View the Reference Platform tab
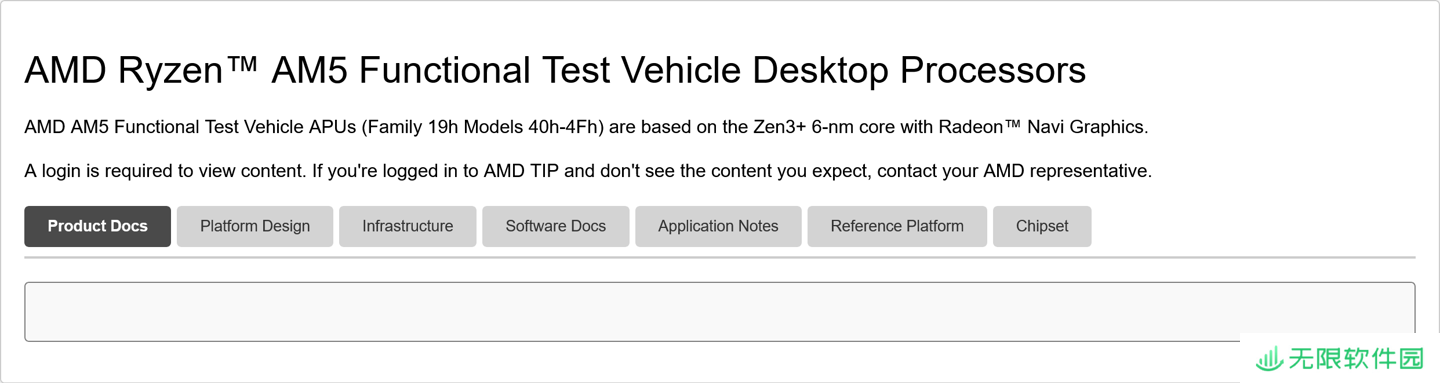Screen dimensions: 1440x383 897,226
